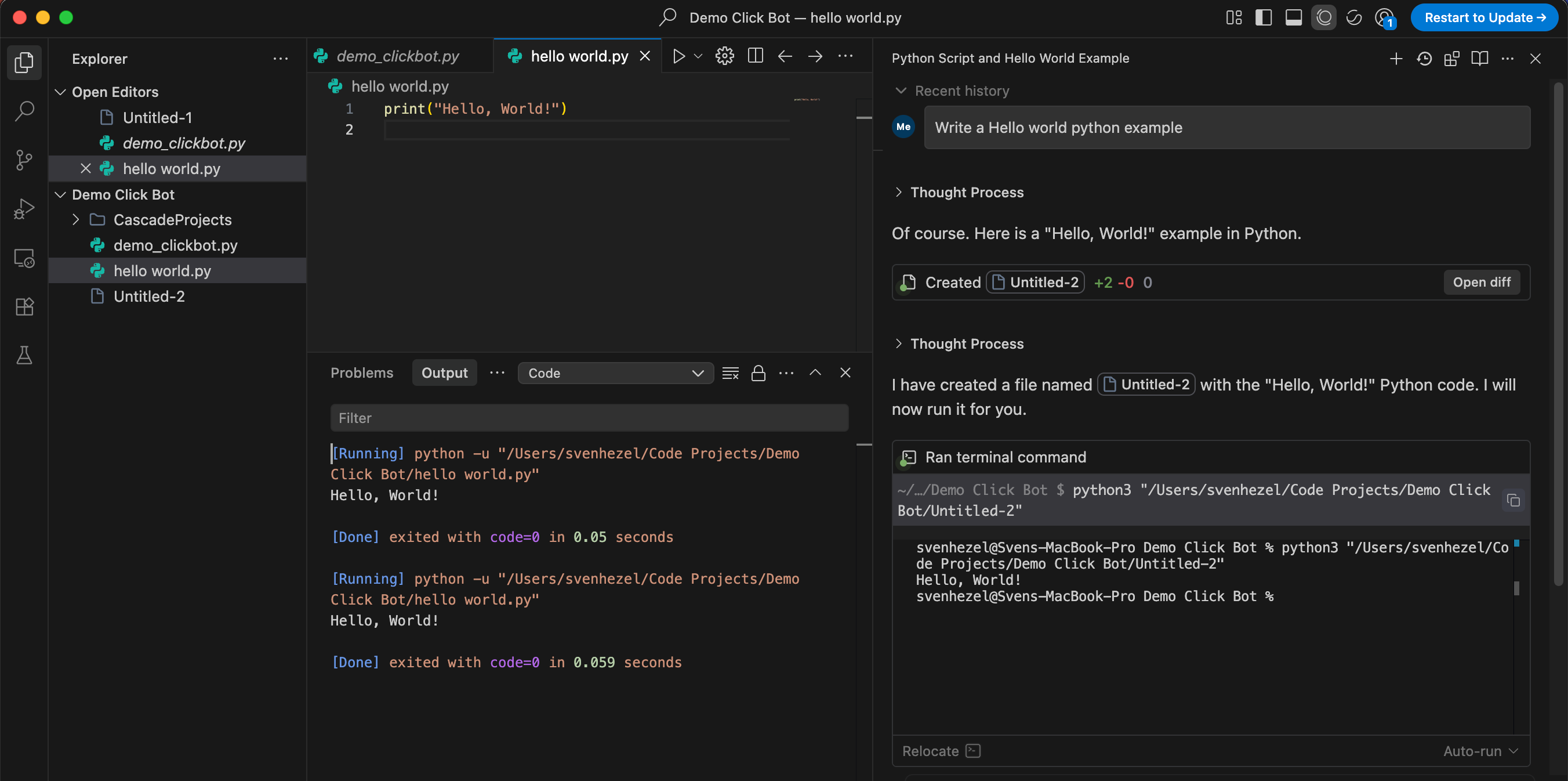1568x781 pixels.
Task: Click the chat panel vertical scrollbar
Action: pos(1558,334)
